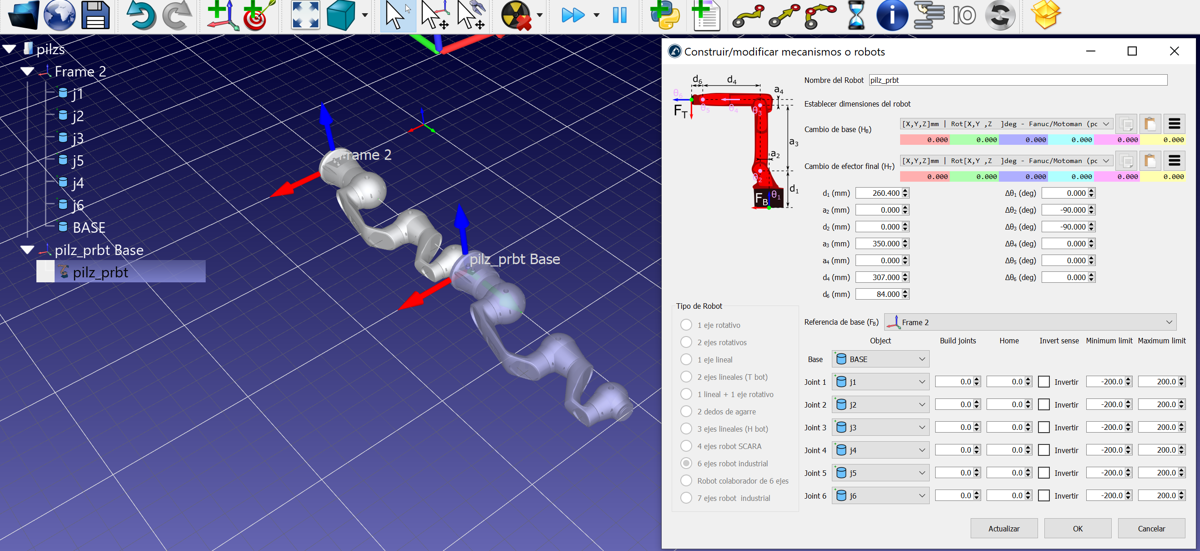Collapse the Frame 2 tree node

point(28,72)
